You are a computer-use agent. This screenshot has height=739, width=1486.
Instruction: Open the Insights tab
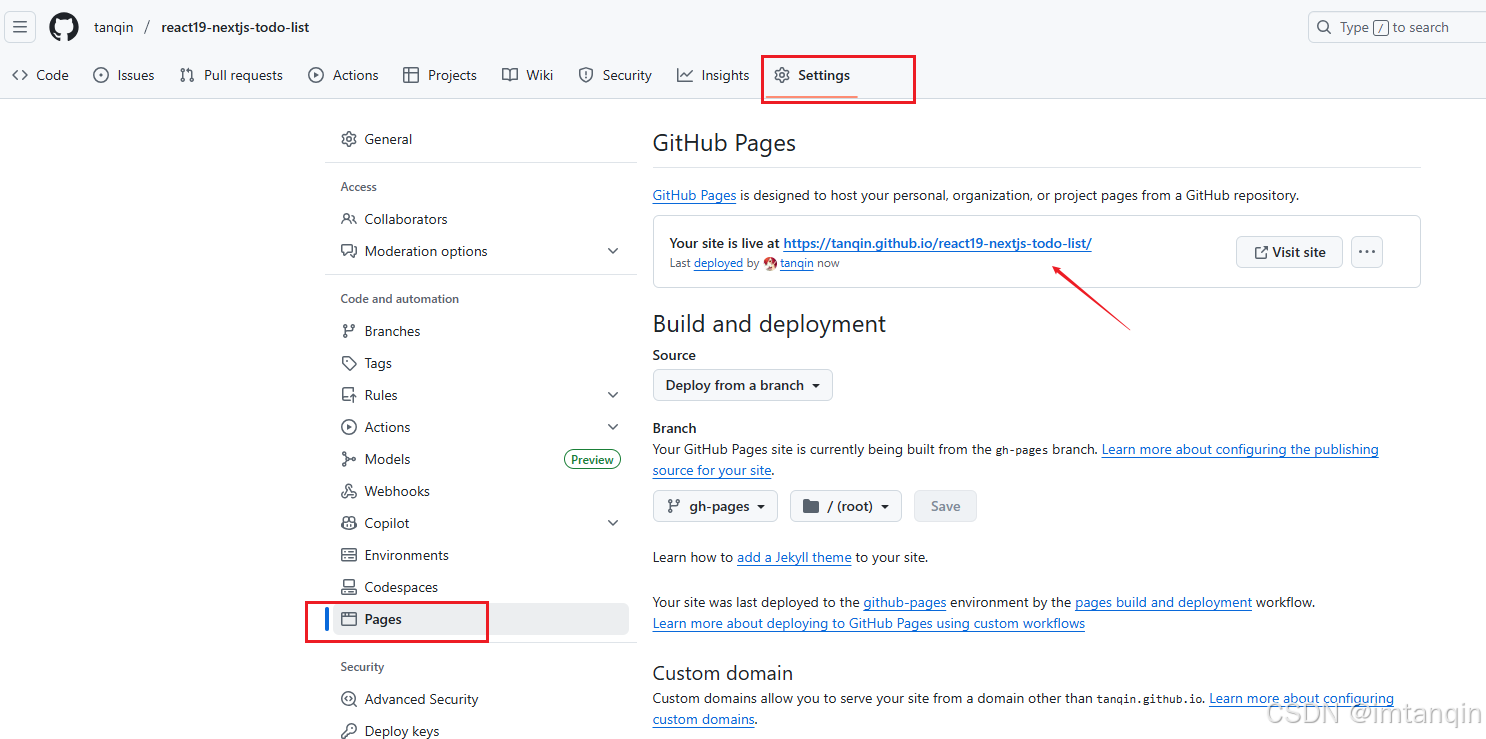[x=713, y=75]
